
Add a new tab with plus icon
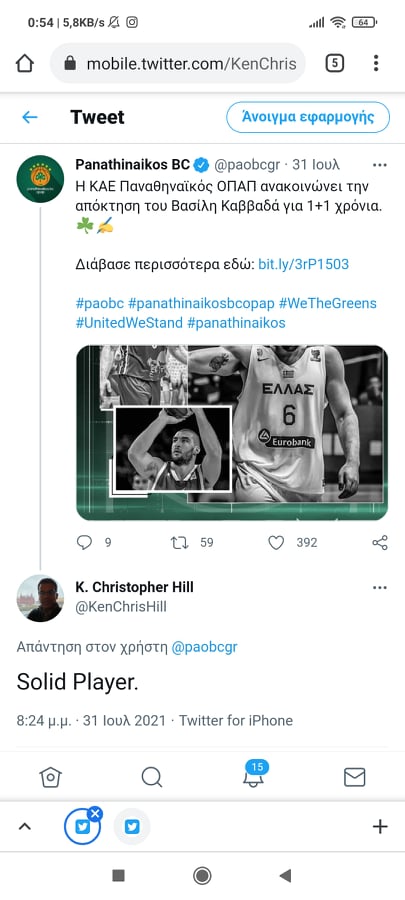[x=380, y=827]
